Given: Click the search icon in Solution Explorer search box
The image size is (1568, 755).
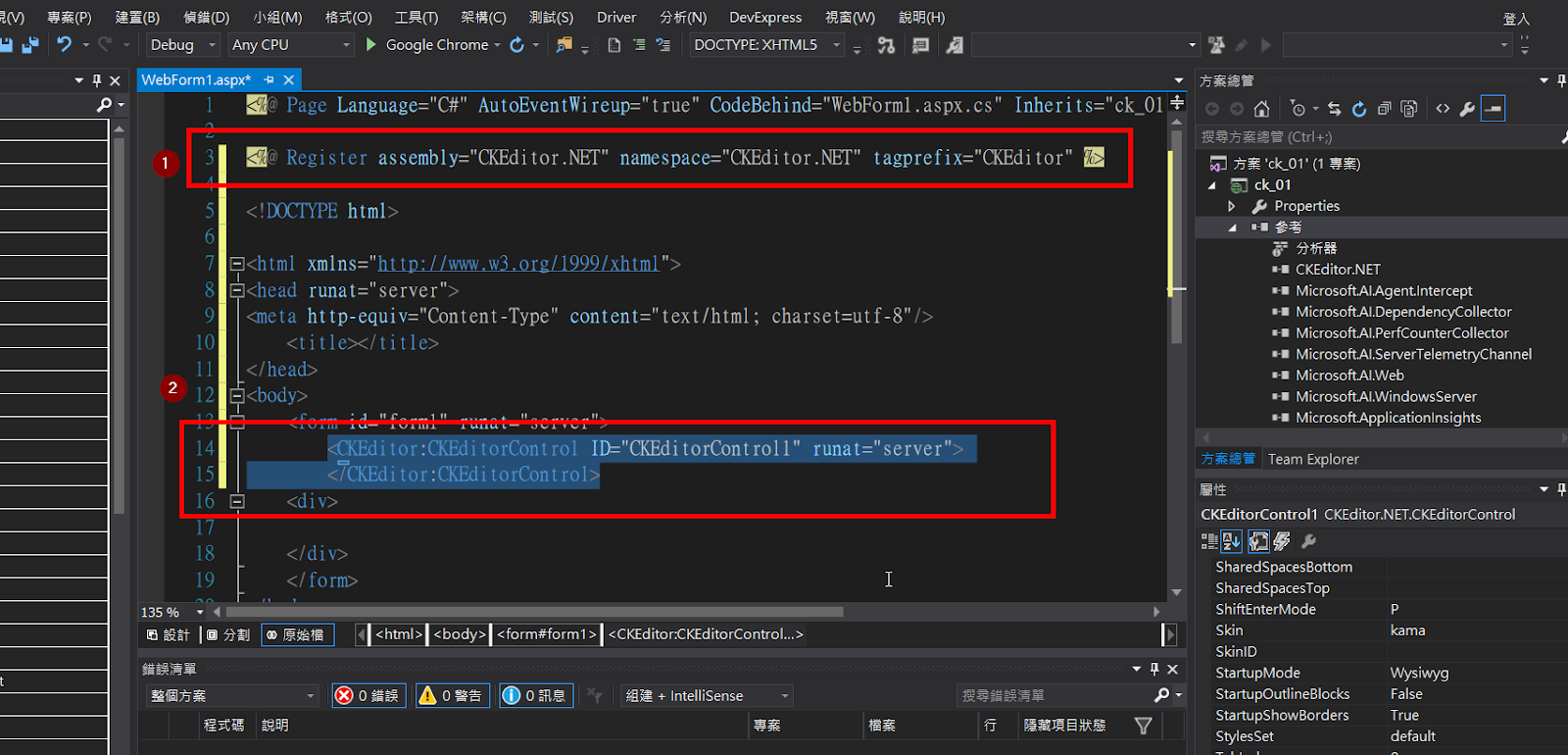Looking at the screenshot, I should pyautogui.click(x=1565, y=137).
